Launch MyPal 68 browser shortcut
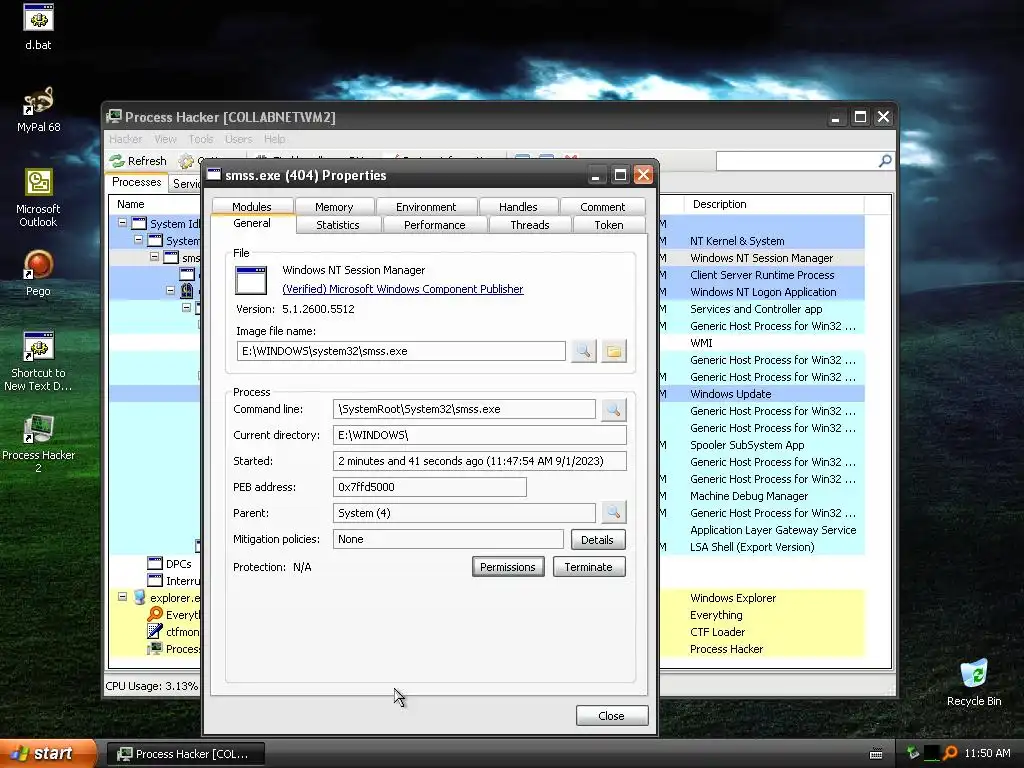The image size is (1024, 768). [38, 109]
